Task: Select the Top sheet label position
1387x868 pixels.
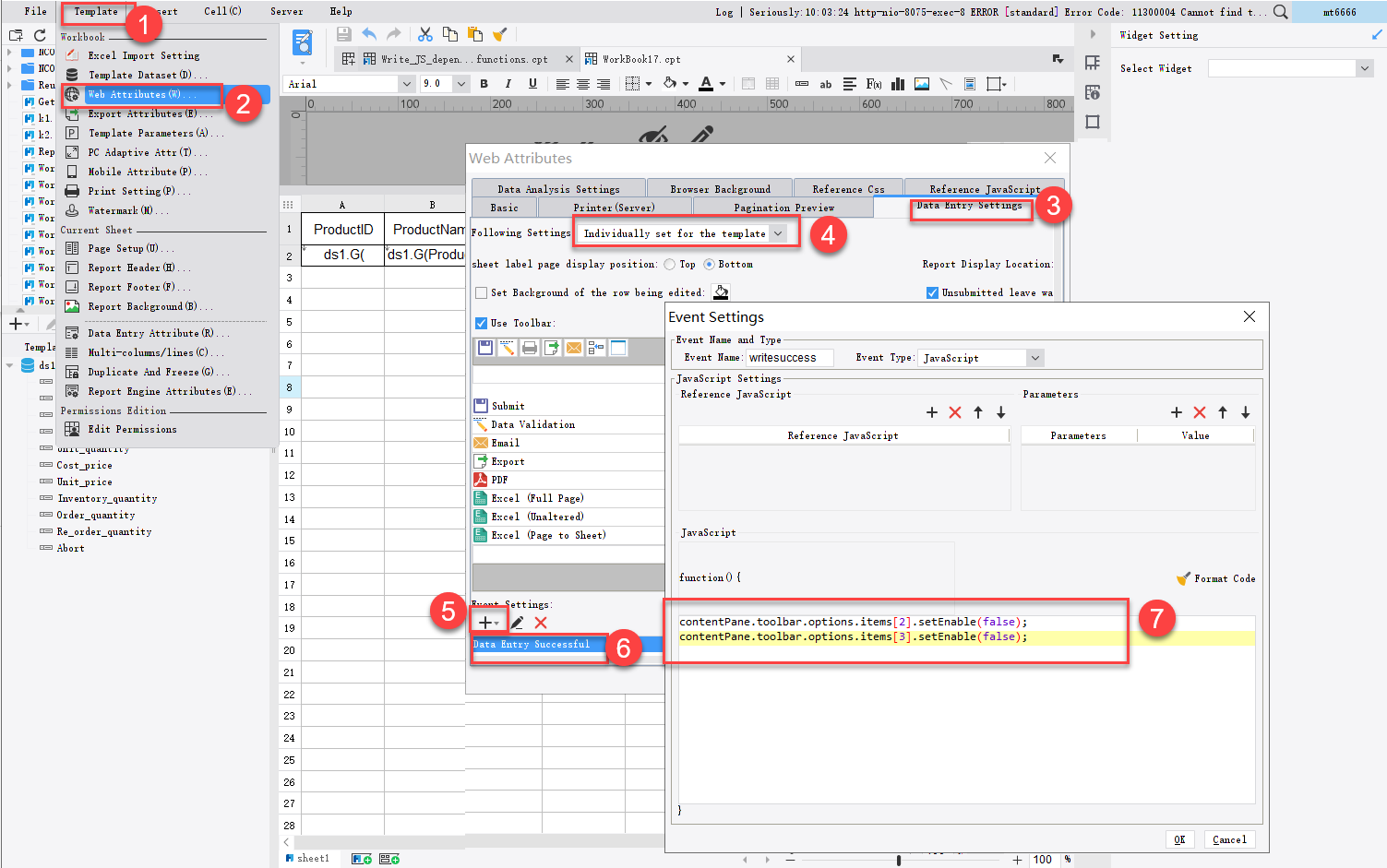Action: pos(669,265)
